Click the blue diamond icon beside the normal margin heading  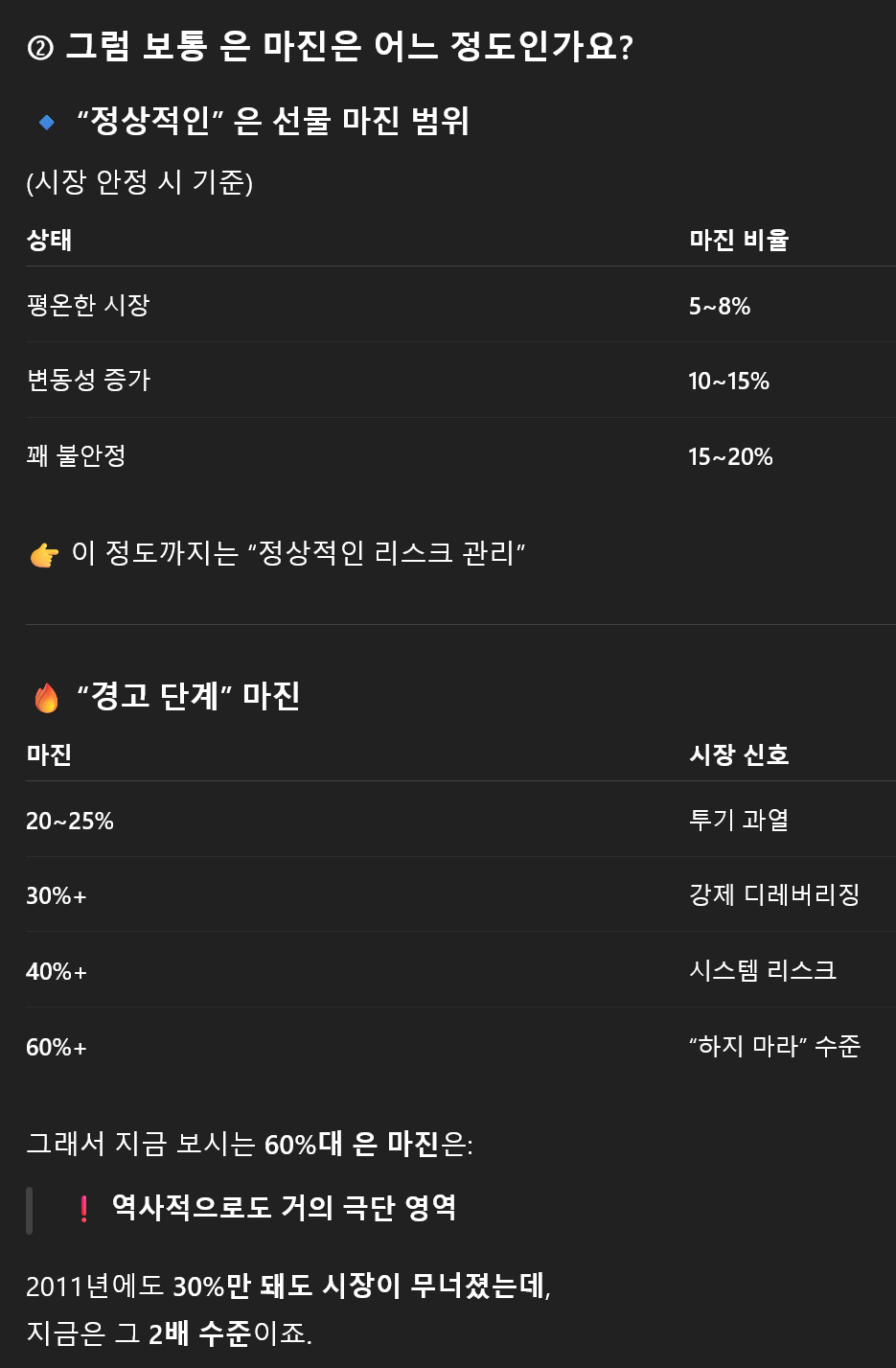coord(46,122)
